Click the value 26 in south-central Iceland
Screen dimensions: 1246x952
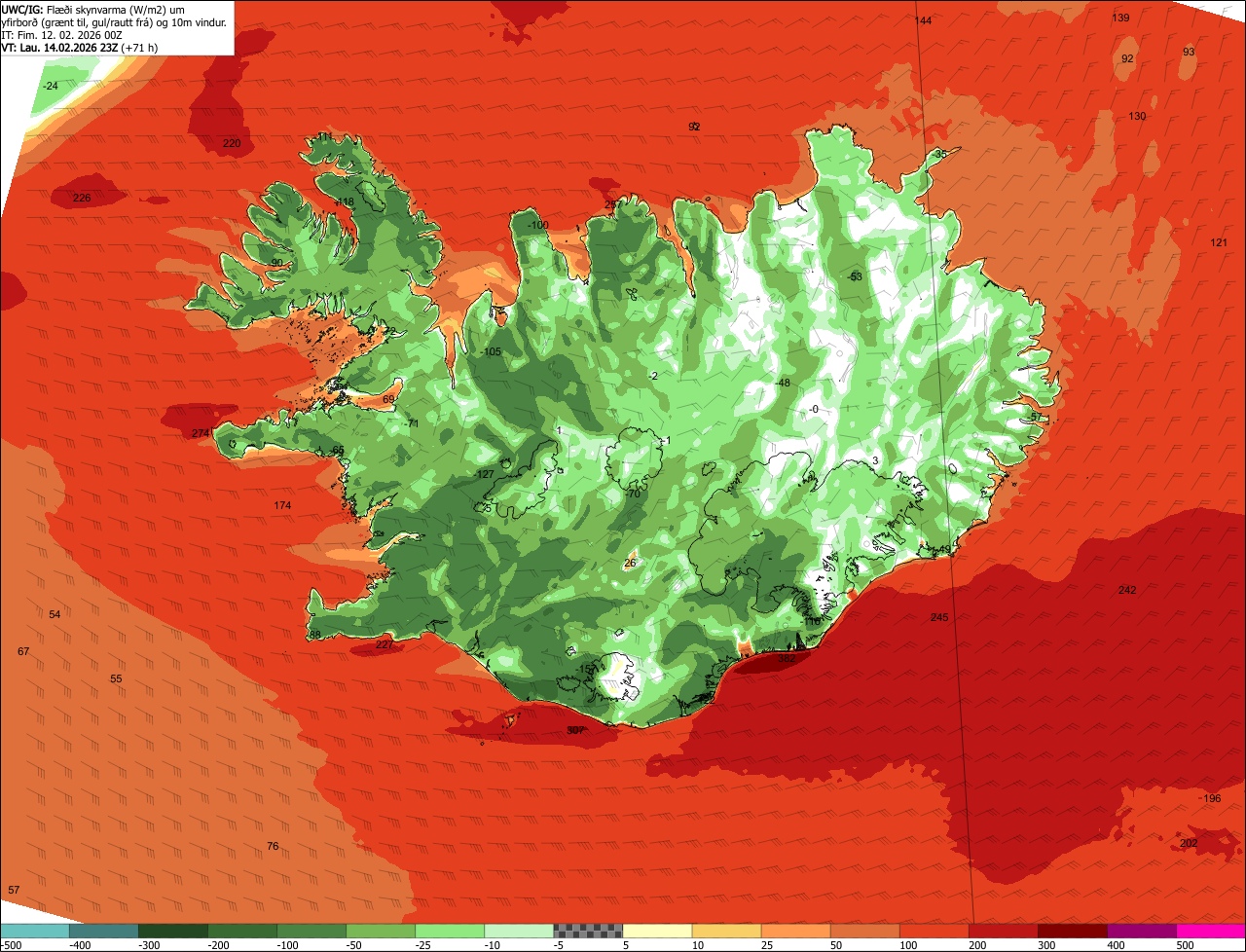point(630,563)
